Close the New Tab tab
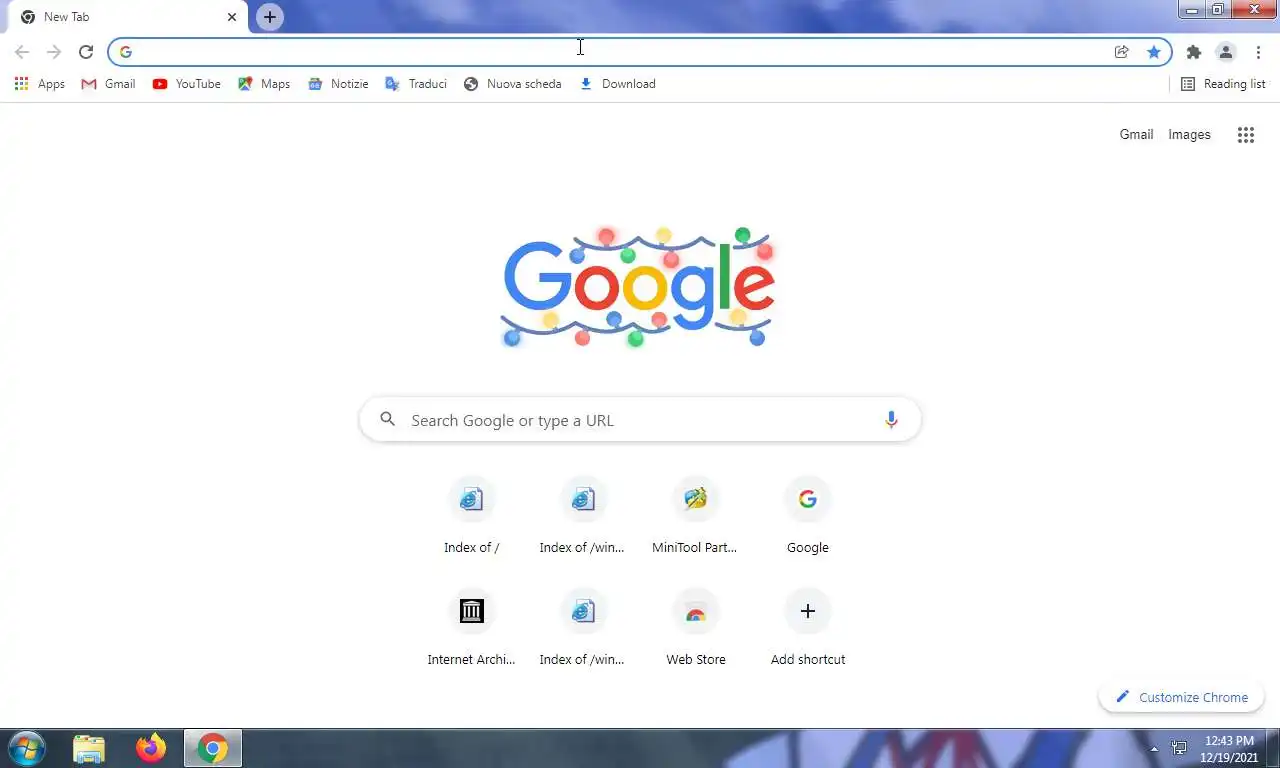The width and height of the screenshot is (1280, 768). click(x=232, y=17)
